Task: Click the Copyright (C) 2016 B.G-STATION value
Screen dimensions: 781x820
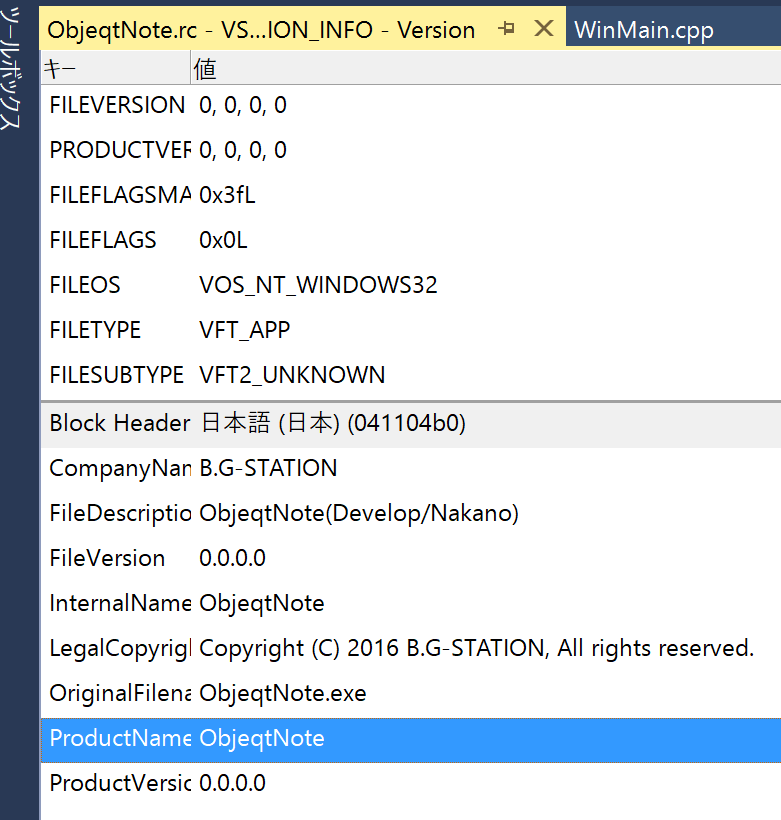Action: pyautogui.click(x=477, y=648)
